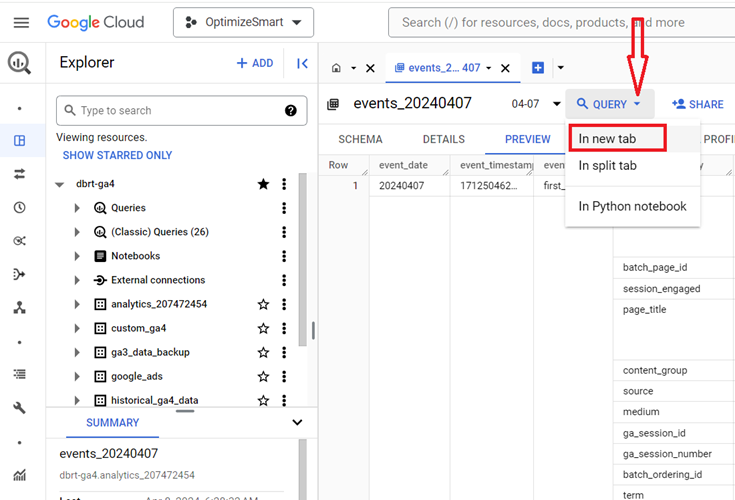Open the main navigation hamburger menu
Image resolution: width=735 pixels, height=500 pixels.
point(21,22)
